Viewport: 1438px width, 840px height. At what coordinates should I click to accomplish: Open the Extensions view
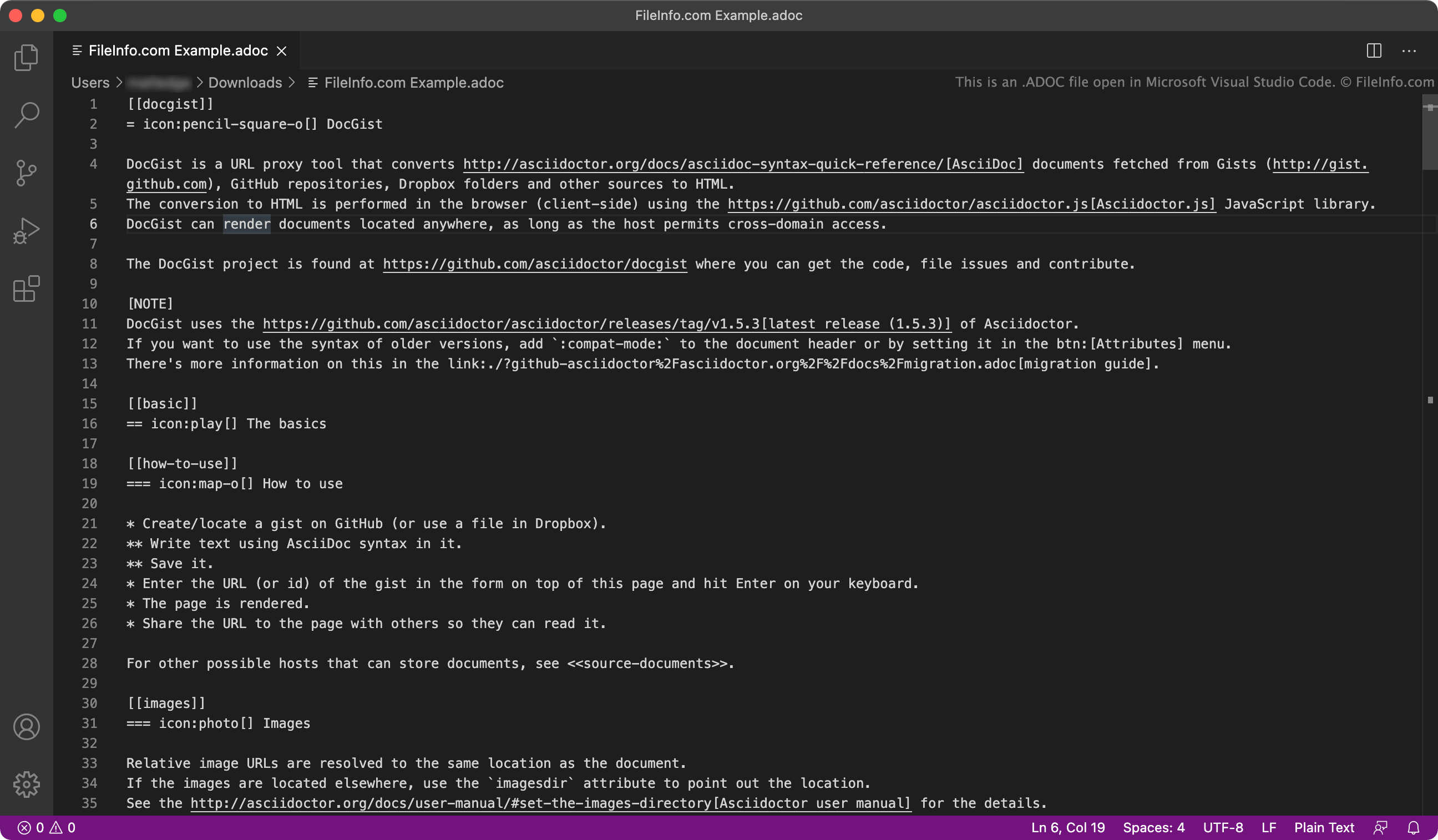tap(26, 289)
